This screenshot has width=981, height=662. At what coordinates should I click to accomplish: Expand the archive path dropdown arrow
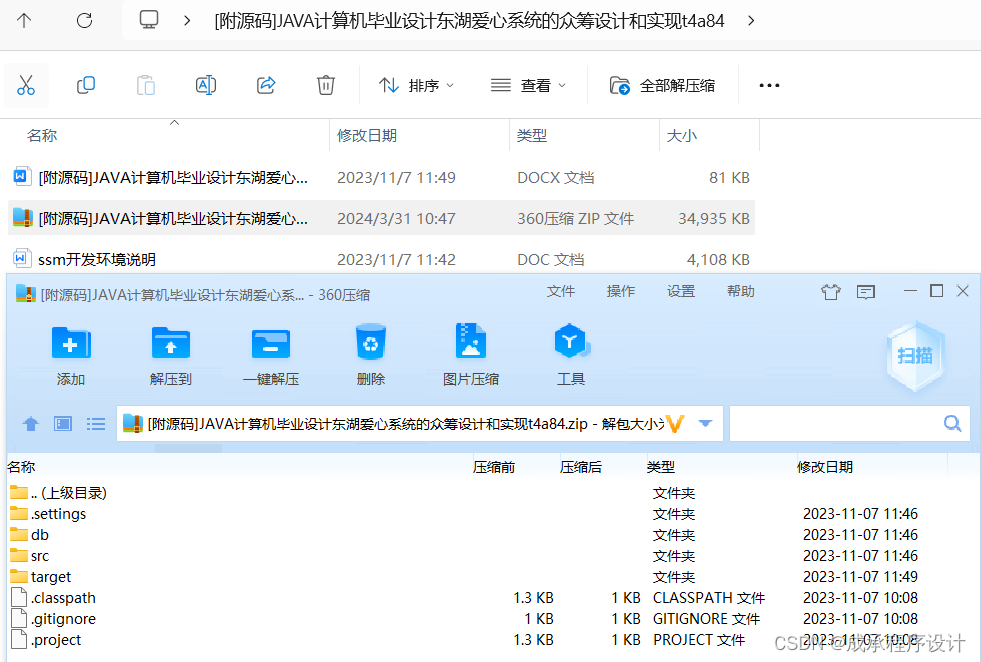706,423
